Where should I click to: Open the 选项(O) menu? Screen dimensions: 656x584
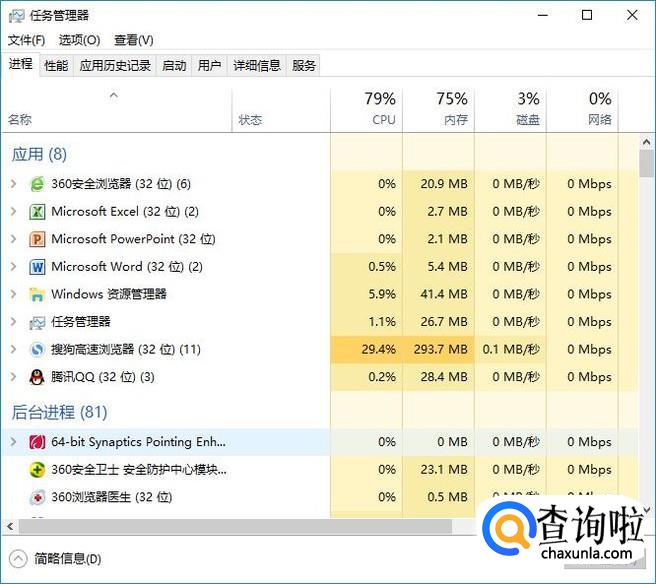tap(79, 40)
